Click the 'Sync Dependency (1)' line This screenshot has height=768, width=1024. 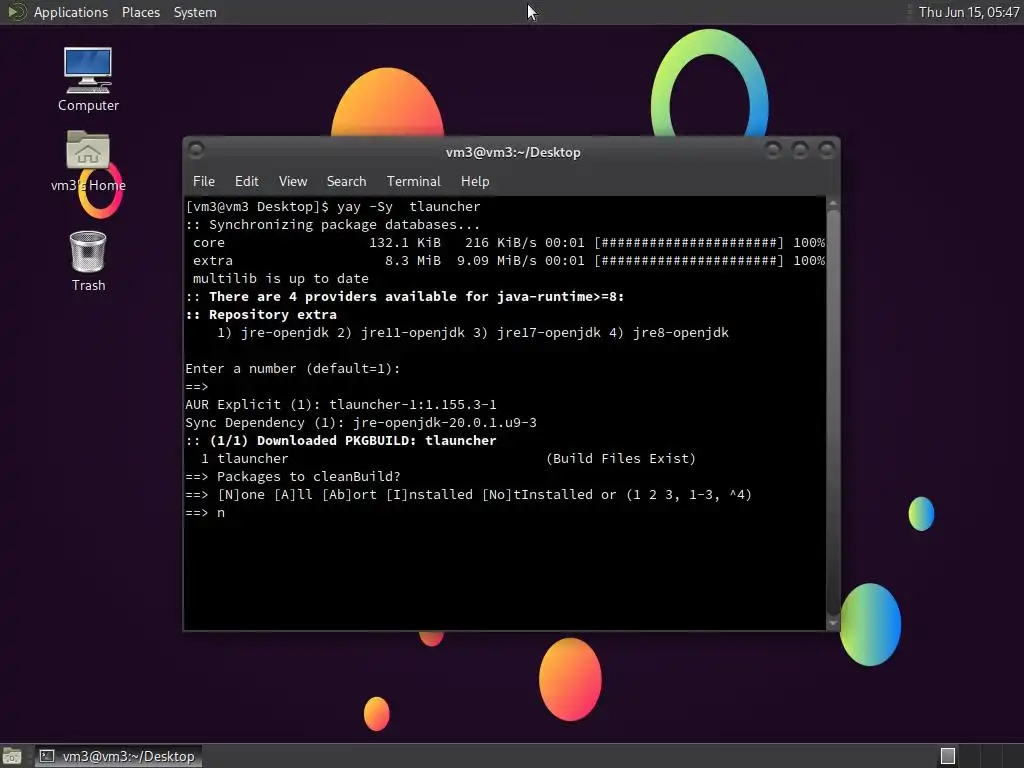(x=361, y=423)
